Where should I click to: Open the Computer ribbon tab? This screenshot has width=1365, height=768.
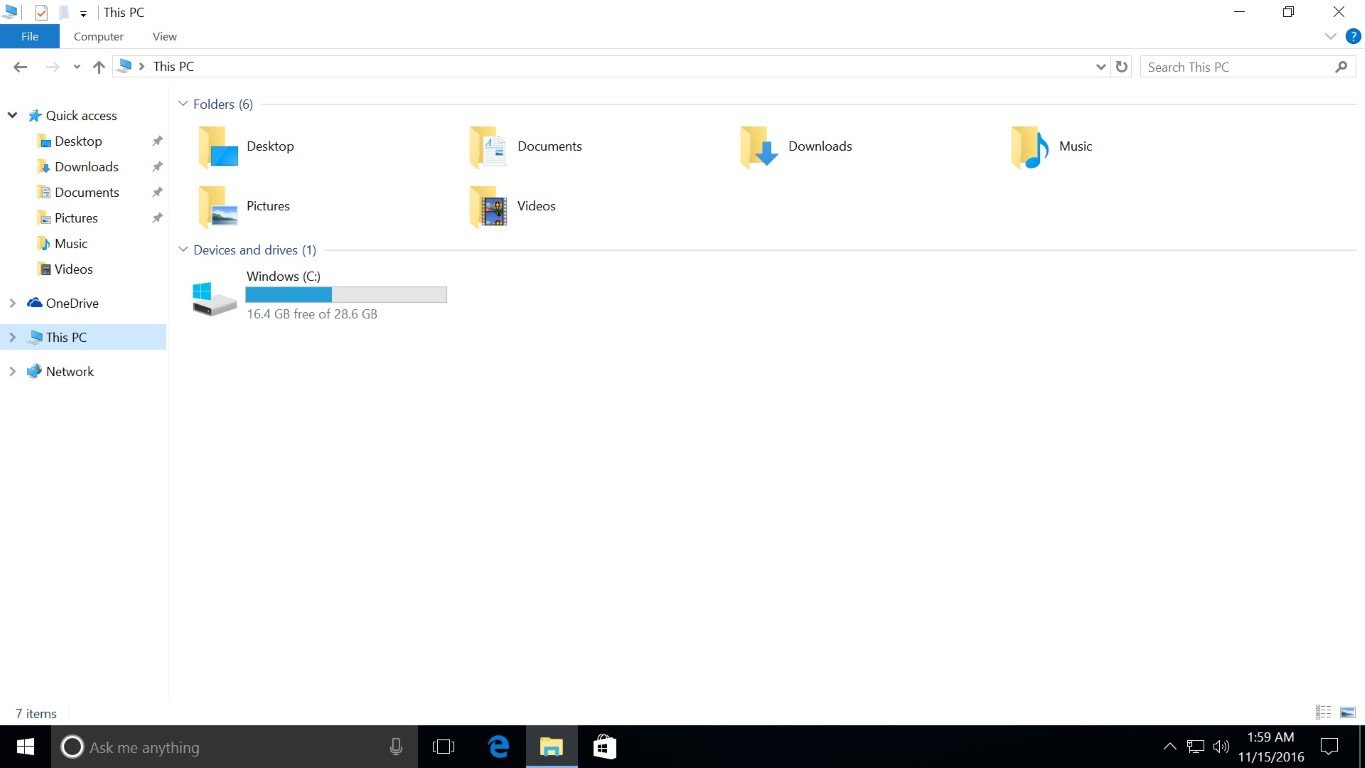pos(99,37)
